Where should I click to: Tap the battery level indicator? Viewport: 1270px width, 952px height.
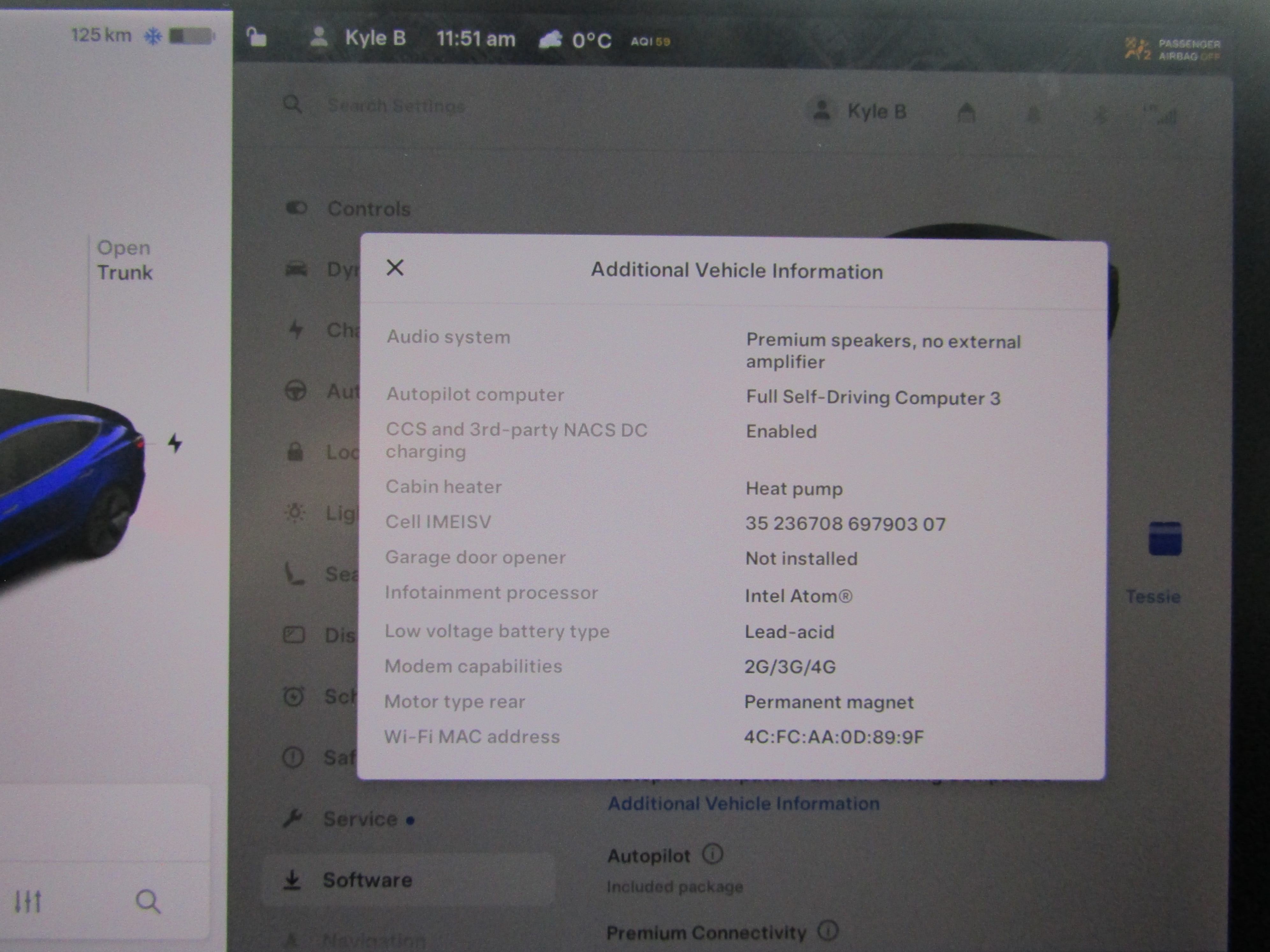[191, 36]
